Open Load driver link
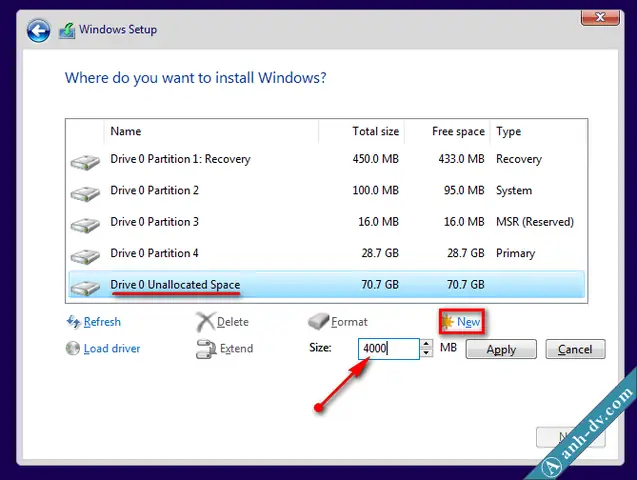Image resolution: width=637 pixels, height=480 pixels. click(112, 348)
